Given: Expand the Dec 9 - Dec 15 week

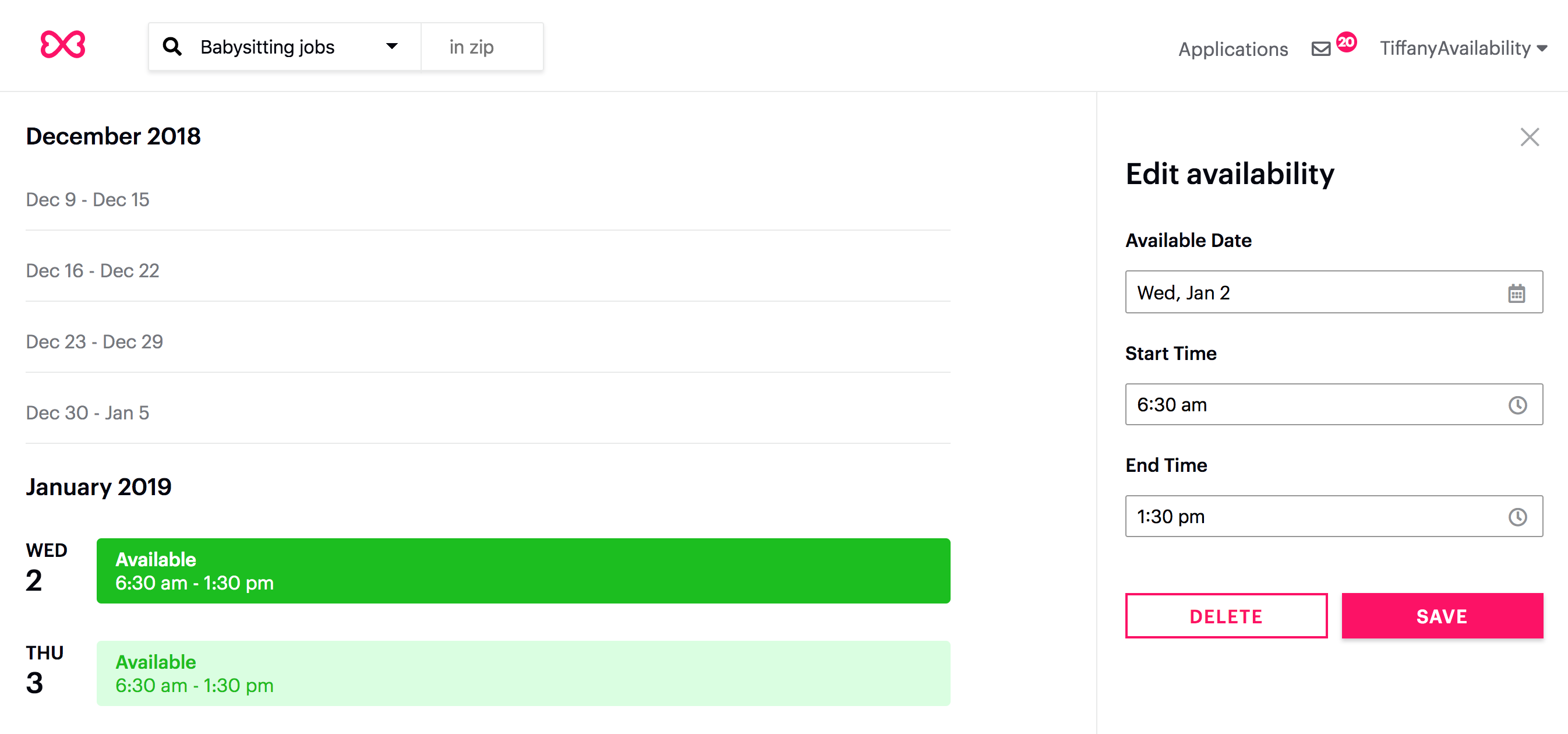Looking at the screenshot, I should 488,200.
